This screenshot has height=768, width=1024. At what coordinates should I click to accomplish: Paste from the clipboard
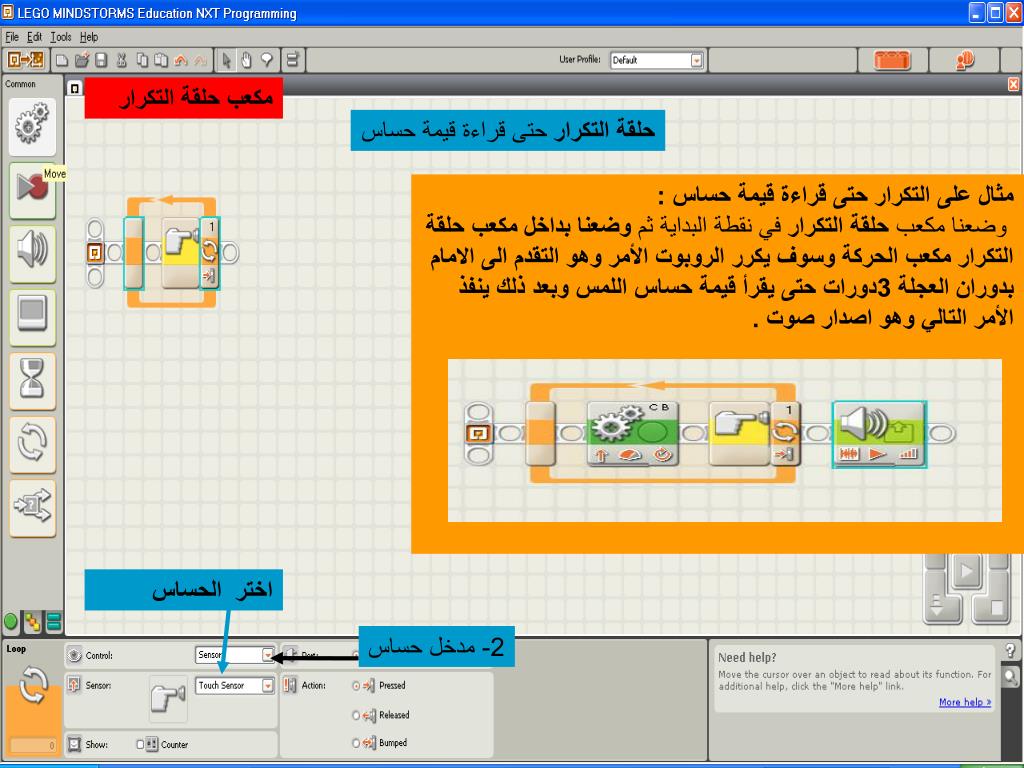(161, 61)
